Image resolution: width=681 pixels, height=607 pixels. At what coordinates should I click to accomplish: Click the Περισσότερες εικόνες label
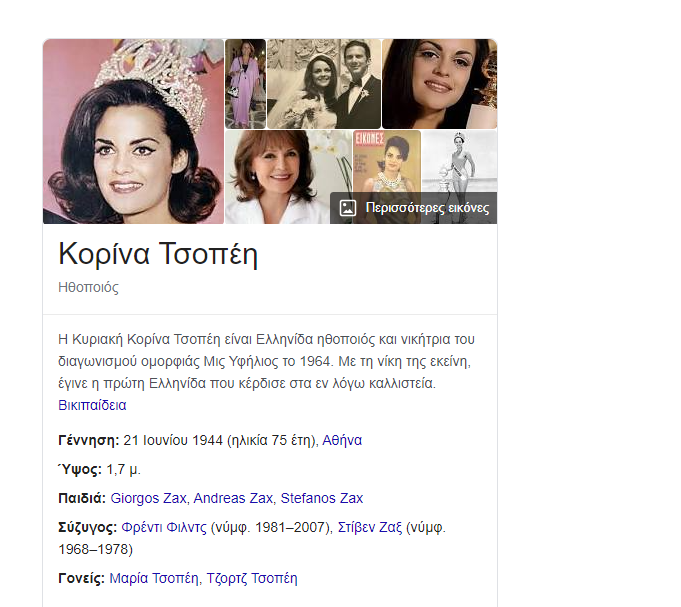pos(427,208)
